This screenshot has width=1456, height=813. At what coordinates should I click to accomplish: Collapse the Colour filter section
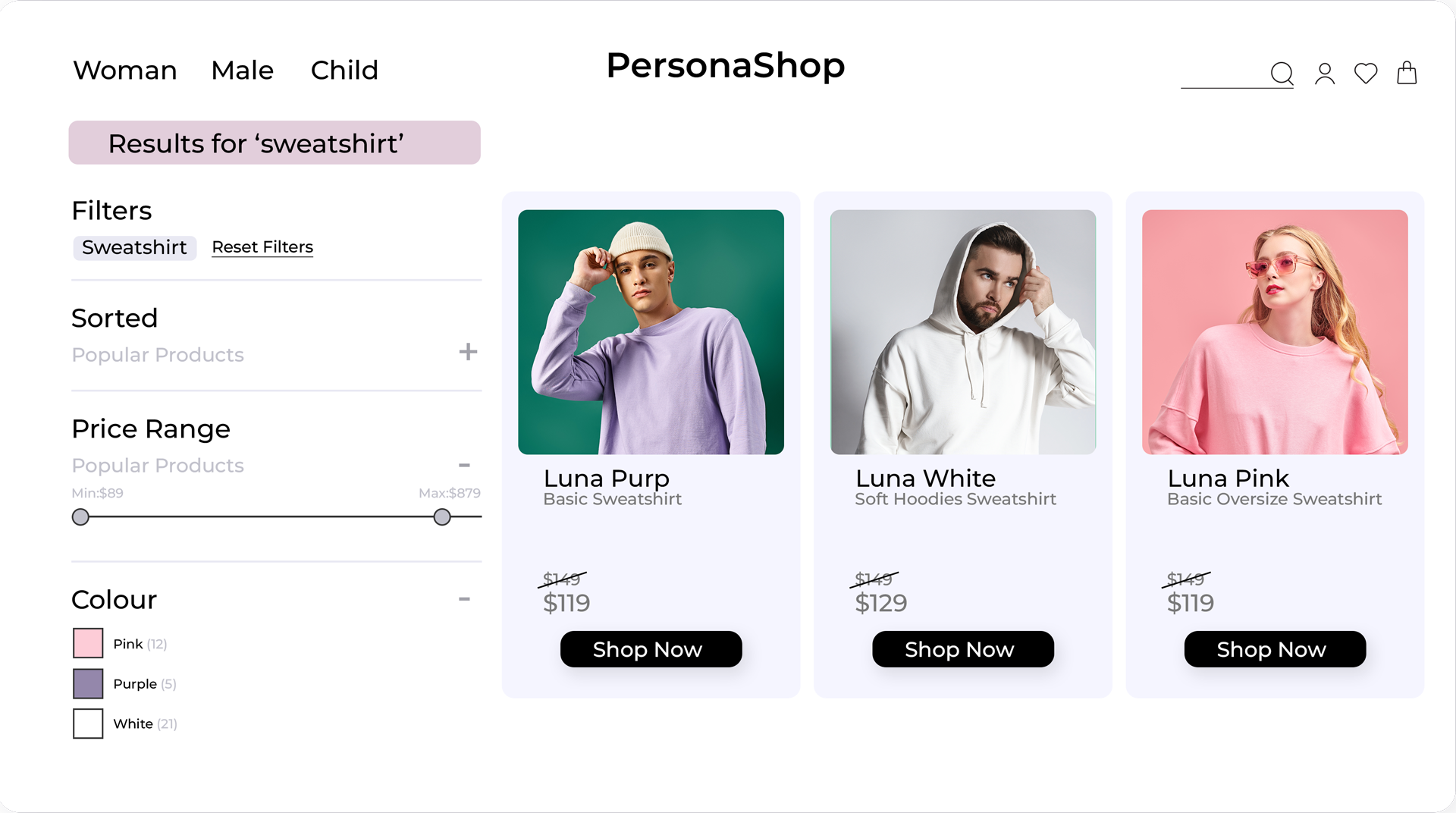pyautogui.click(x=465, y=599)
